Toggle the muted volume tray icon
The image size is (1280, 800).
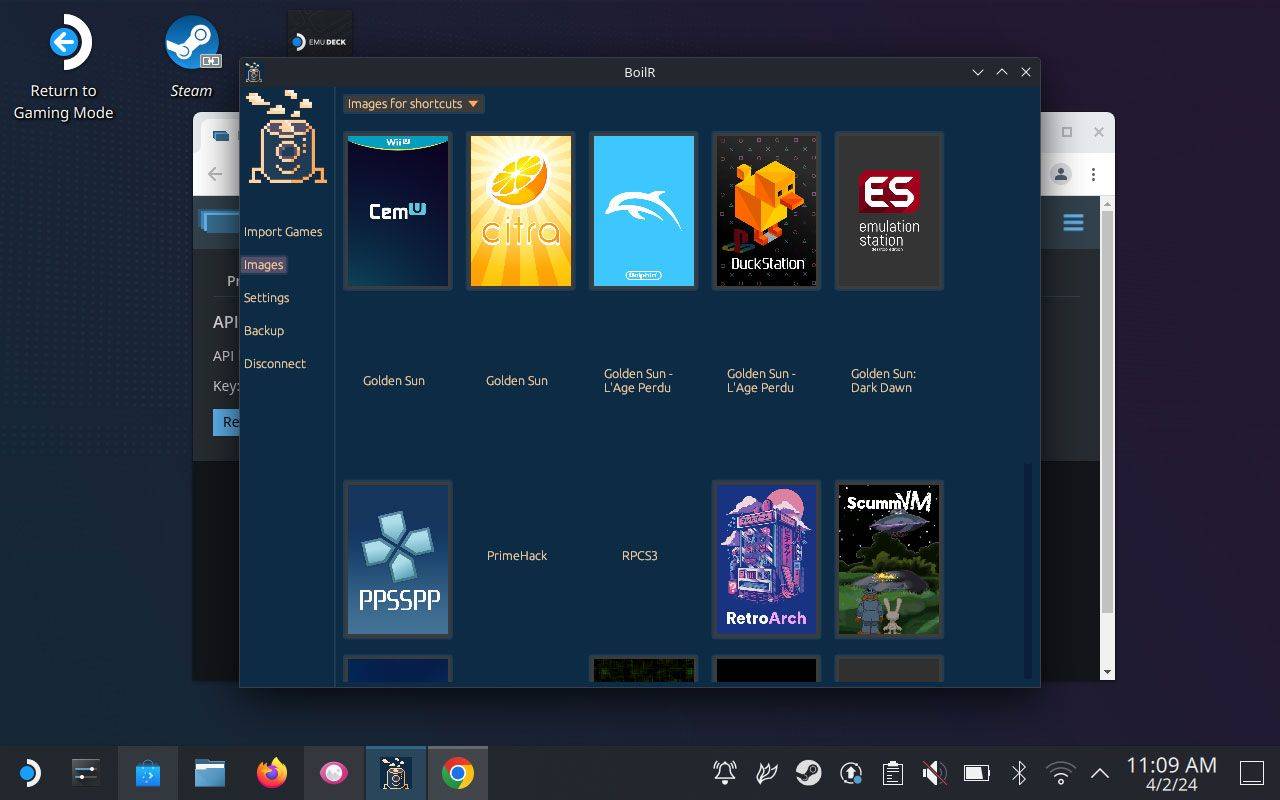(x=935, y=773)
